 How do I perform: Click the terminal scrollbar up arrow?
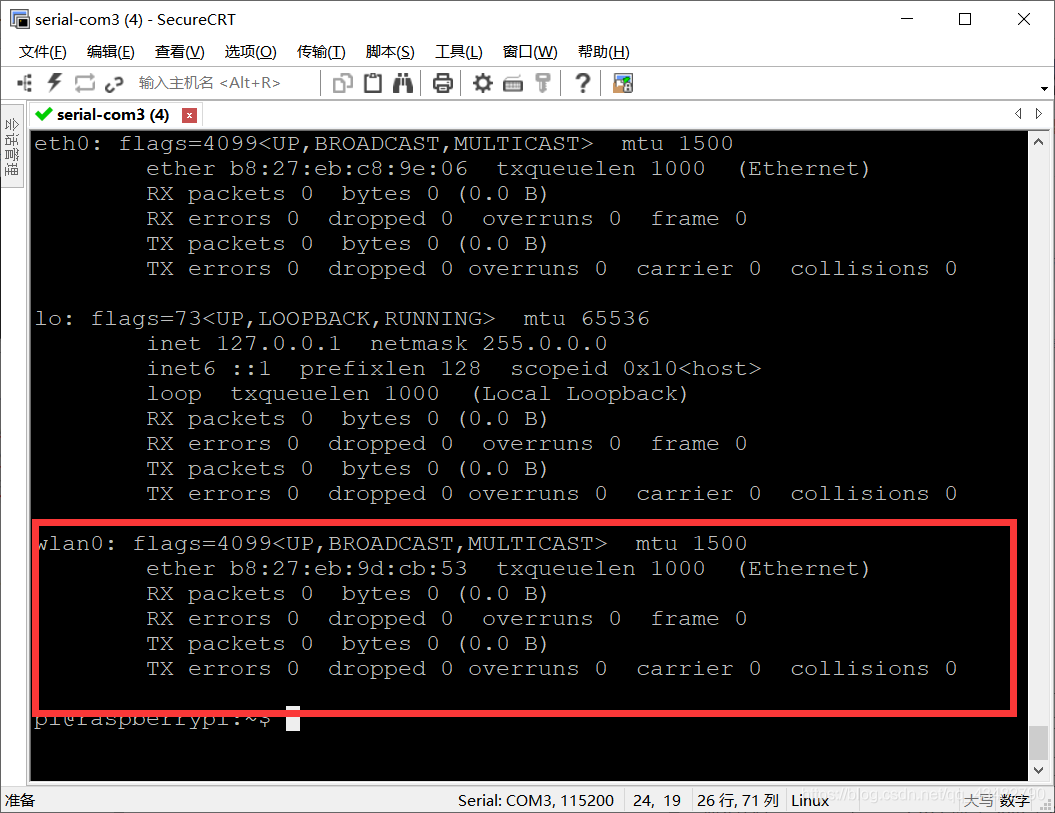tap(1038, 142)
